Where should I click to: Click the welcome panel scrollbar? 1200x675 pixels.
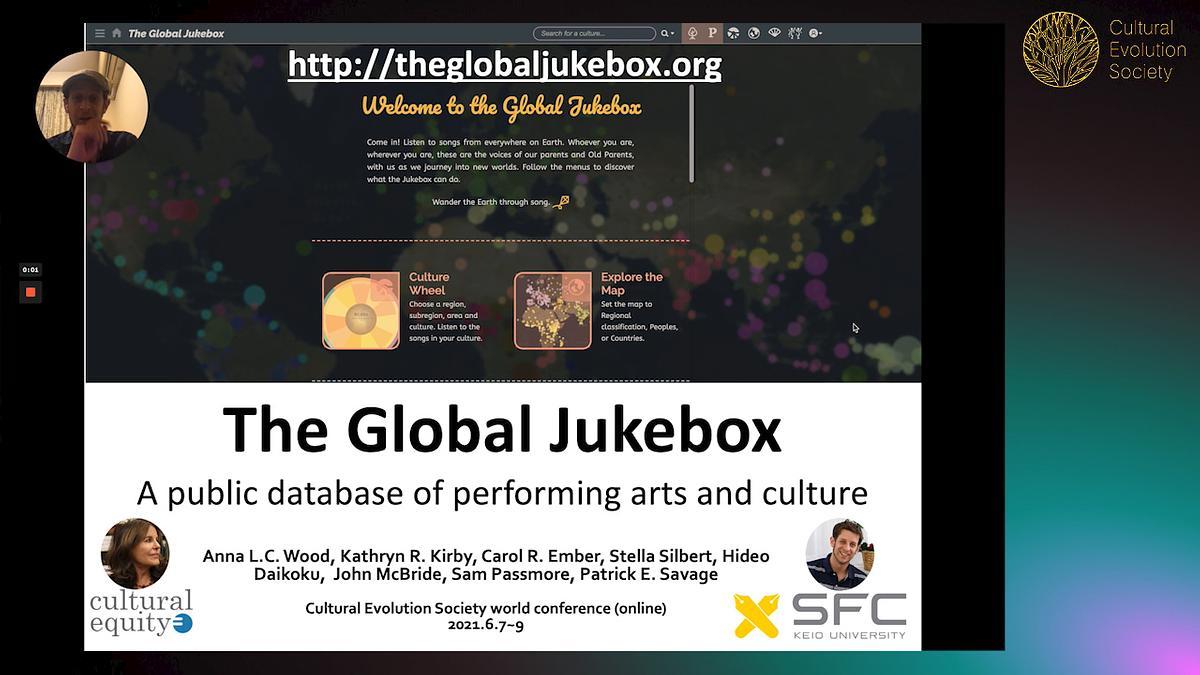pyautogui.click(x=691, y=134)
